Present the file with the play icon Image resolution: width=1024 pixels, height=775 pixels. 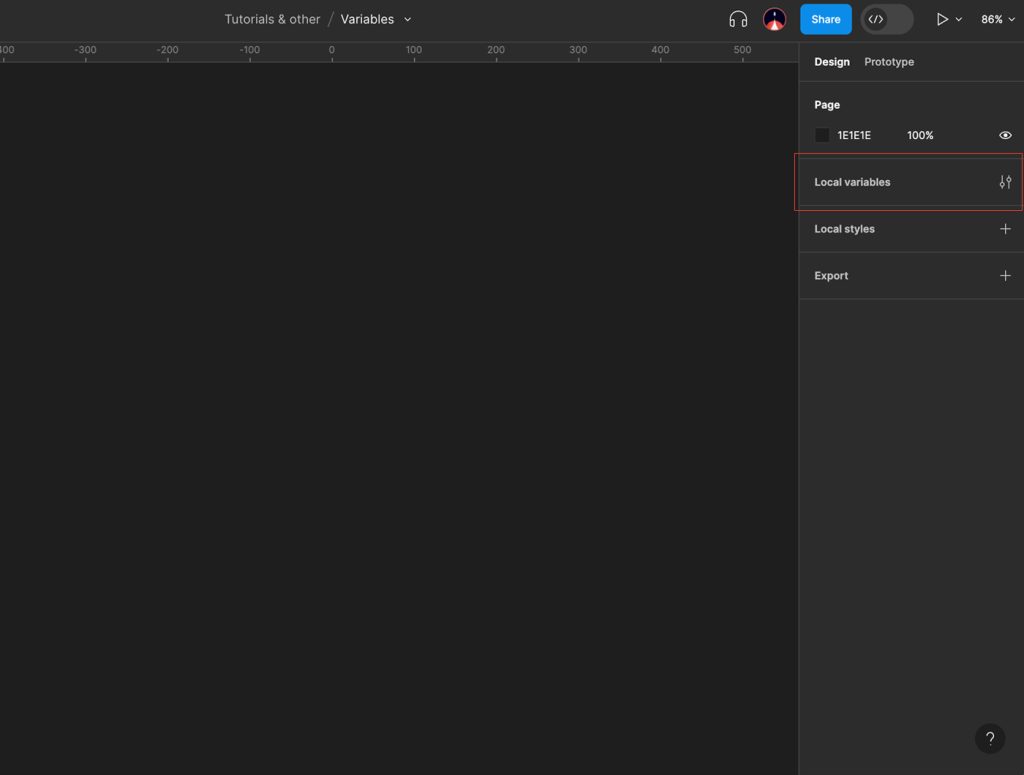pyautogui.click(x=941, y=19)
